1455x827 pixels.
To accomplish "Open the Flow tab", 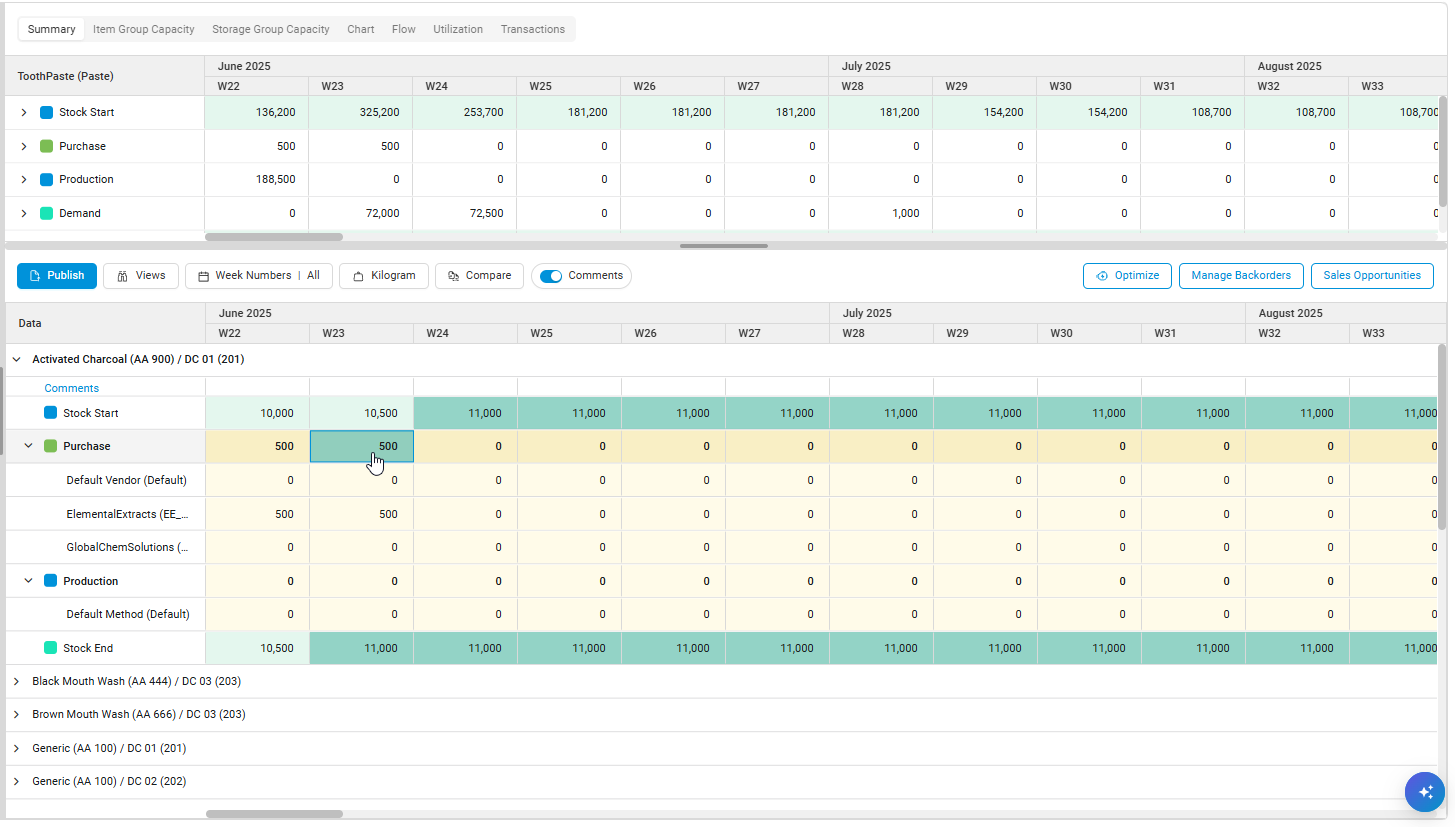I will tap(404, 29).
